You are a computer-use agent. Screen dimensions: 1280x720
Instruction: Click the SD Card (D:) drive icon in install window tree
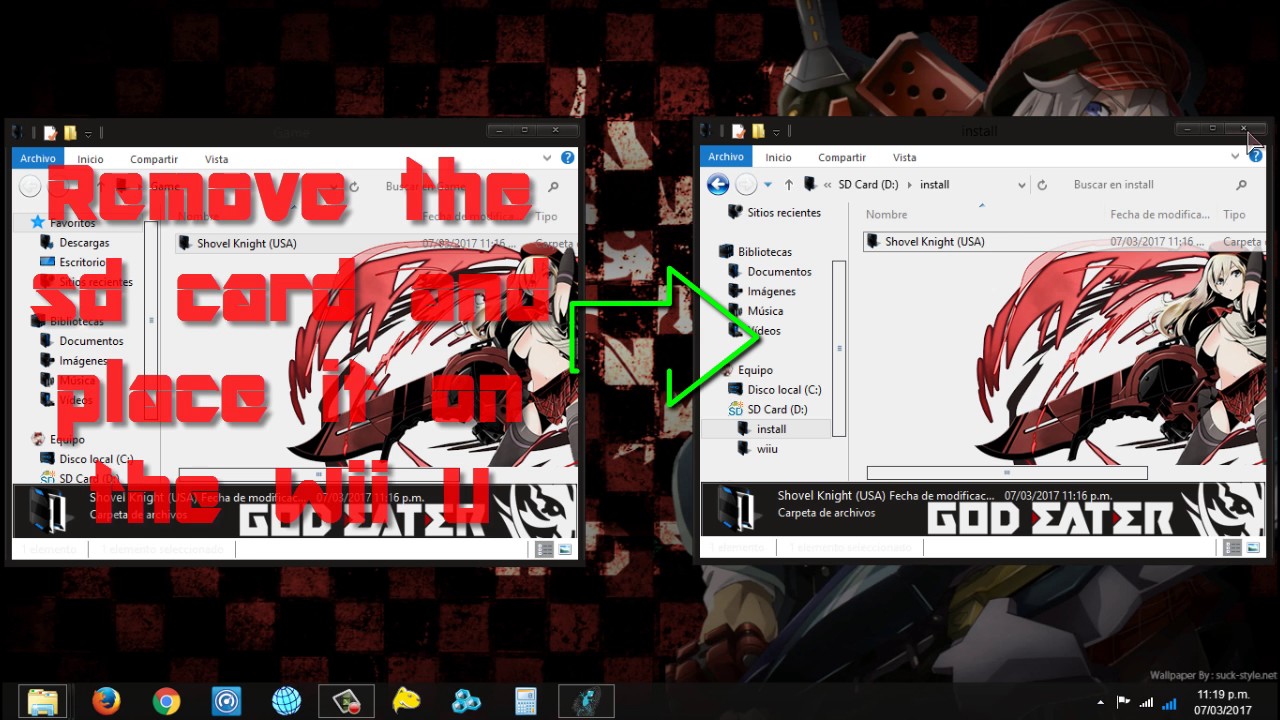pos(736,409)
